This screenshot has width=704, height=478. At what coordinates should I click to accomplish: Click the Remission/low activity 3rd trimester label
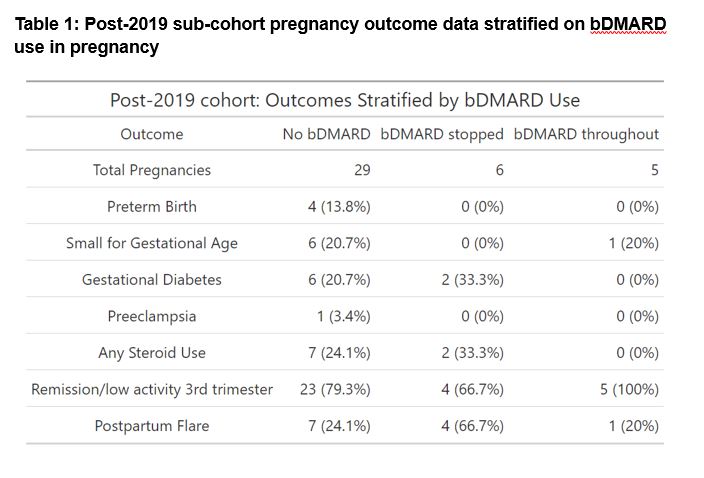[x=152, y=389]
